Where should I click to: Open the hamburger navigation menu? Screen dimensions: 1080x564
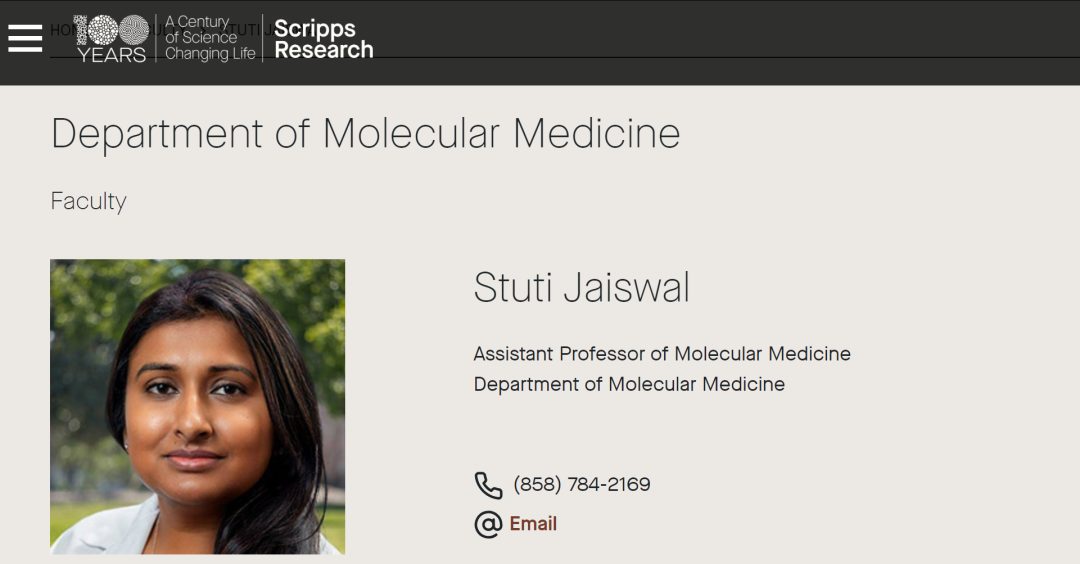(x=25, y=38)
